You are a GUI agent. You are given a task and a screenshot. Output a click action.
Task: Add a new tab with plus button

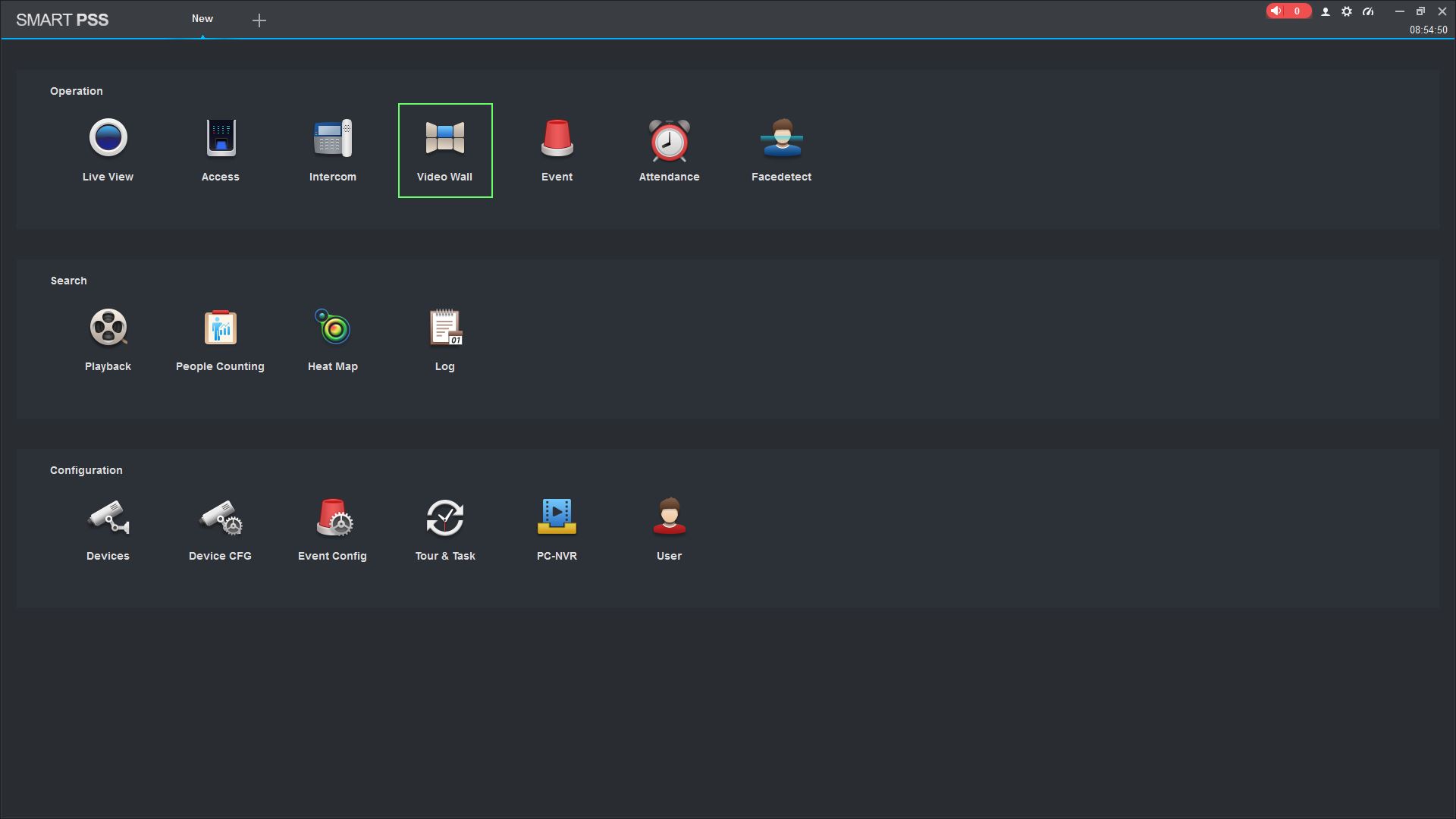[x=259, y=20]
